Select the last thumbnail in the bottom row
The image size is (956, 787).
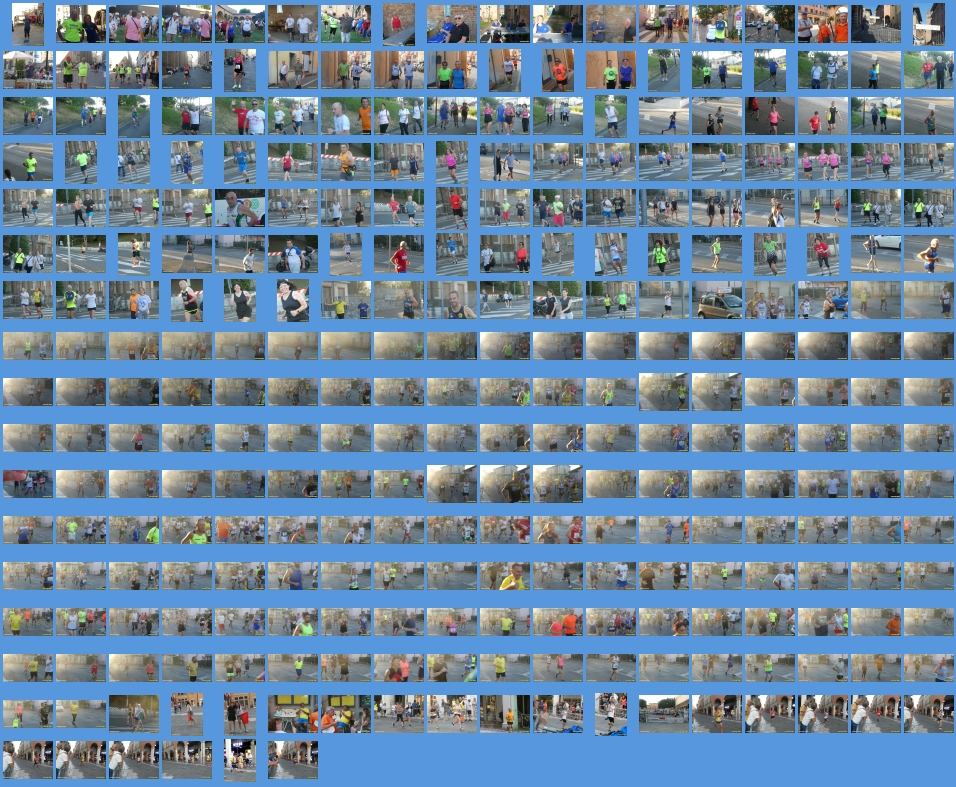[293, 760]
